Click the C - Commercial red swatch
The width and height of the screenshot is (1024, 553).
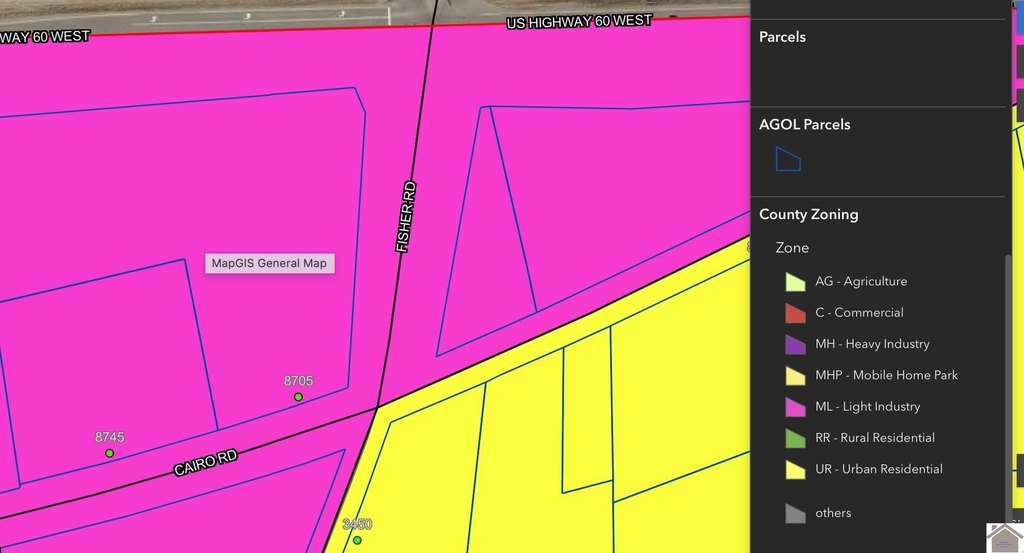click(795, 313)
